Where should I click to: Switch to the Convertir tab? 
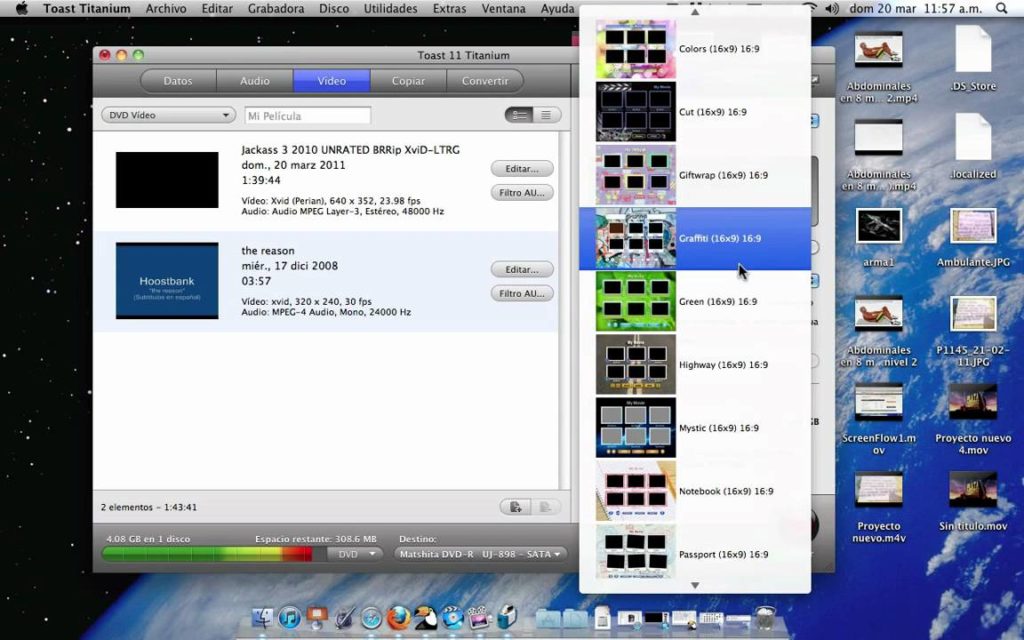[485, 81]
